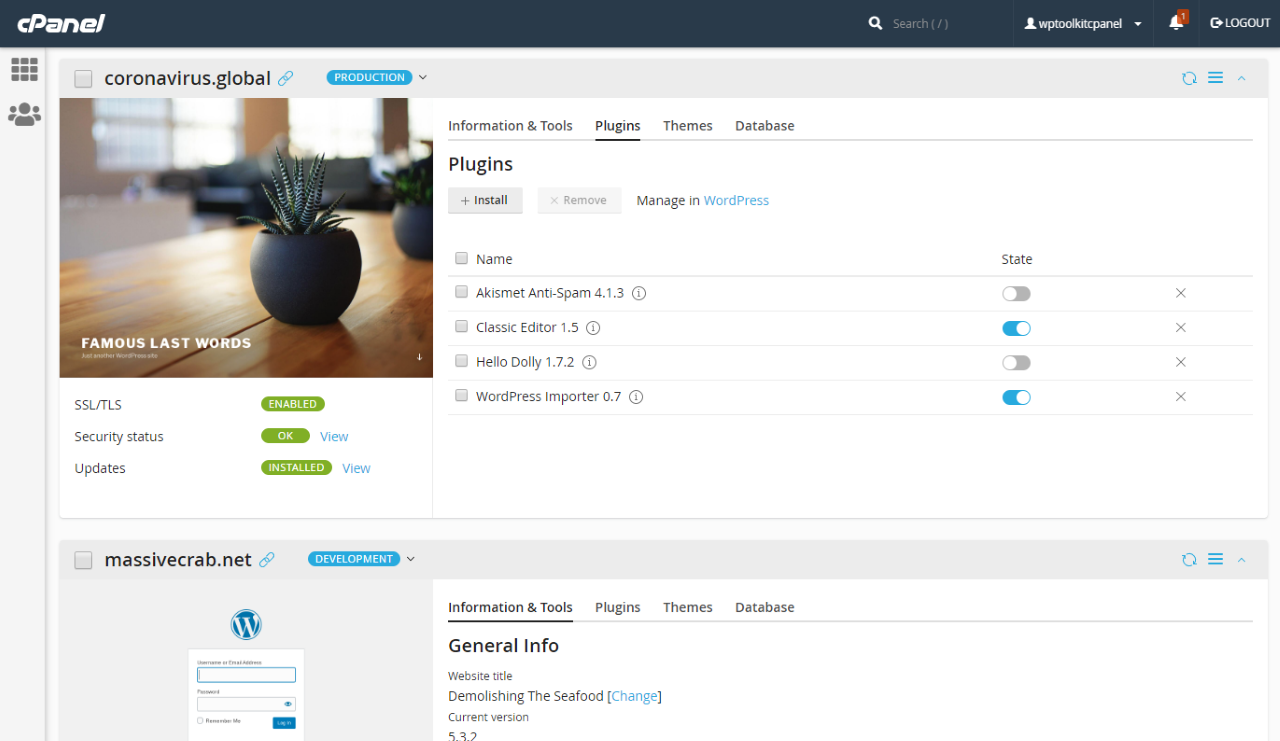Open Manage in WordPress link
Viewport: 1280px width, 741px height.
[736, 201]
